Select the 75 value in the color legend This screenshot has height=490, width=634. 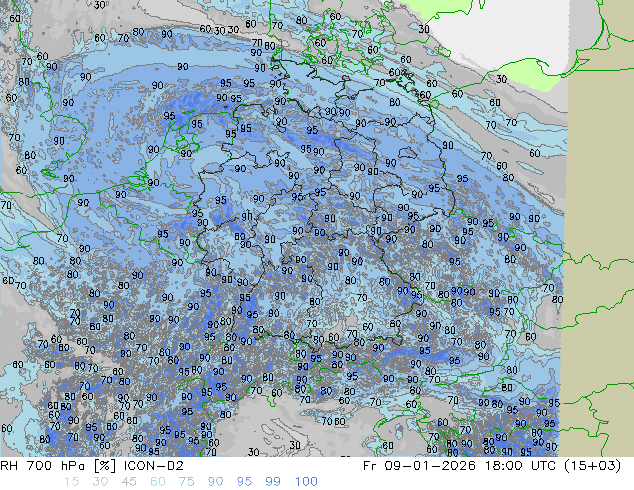click(186, 482)
